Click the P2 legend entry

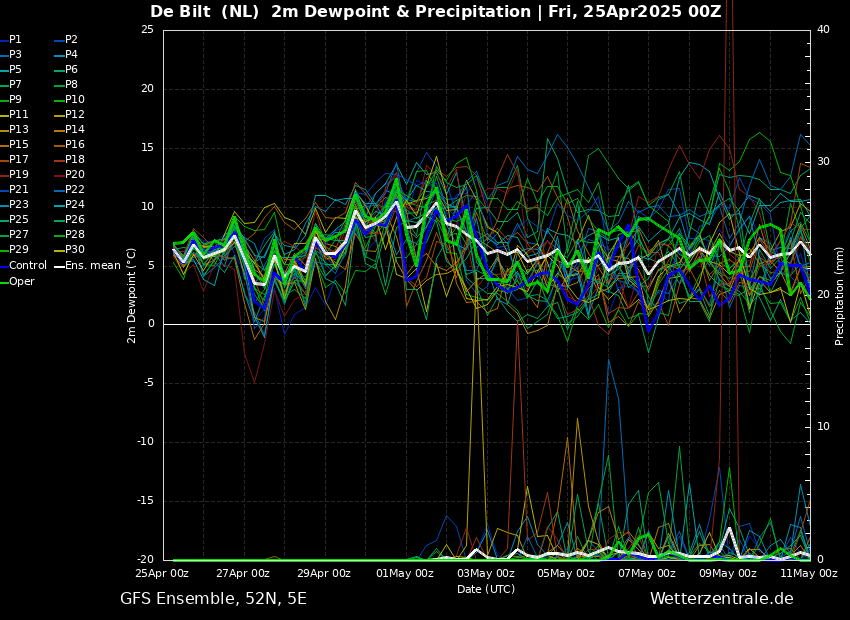tap(67, 40)
